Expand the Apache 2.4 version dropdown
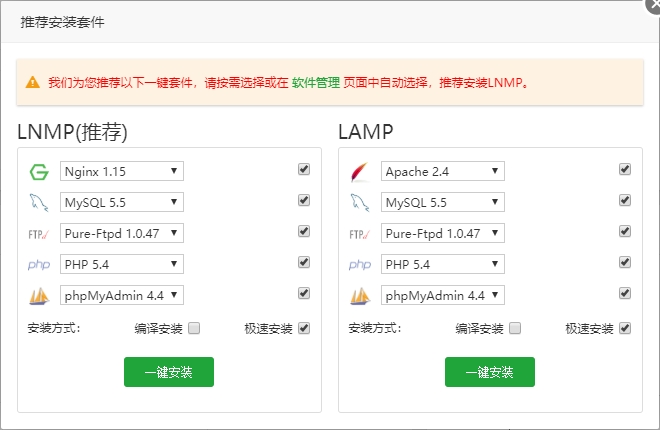The height and width of the screenshot is (430, 660). [x=442, y=171]
